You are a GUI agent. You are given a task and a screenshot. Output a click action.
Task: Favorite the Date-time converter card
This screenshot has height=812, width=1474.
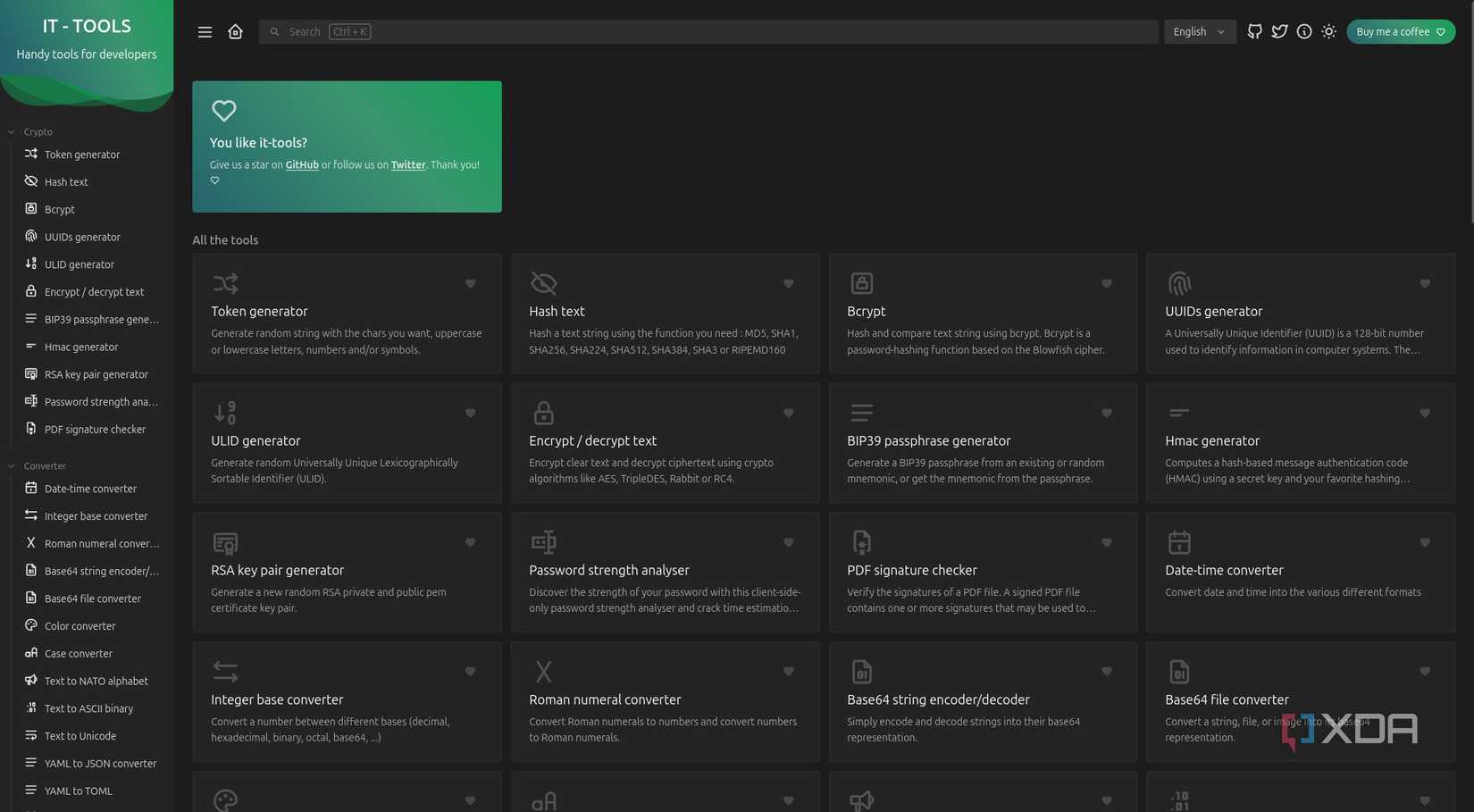[x=1424, y=542]
